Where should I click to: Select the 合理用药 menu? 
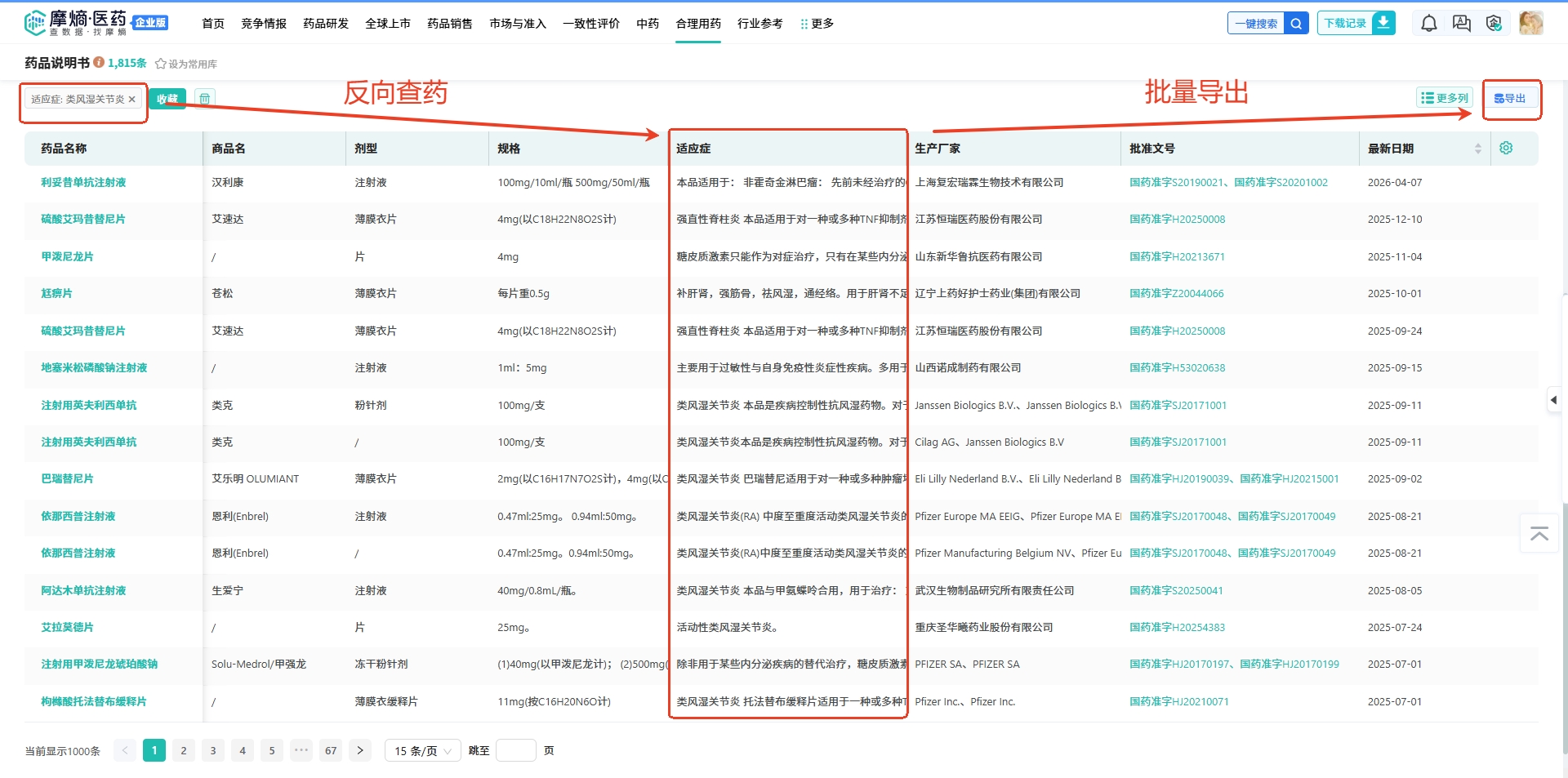pos(698,24)
